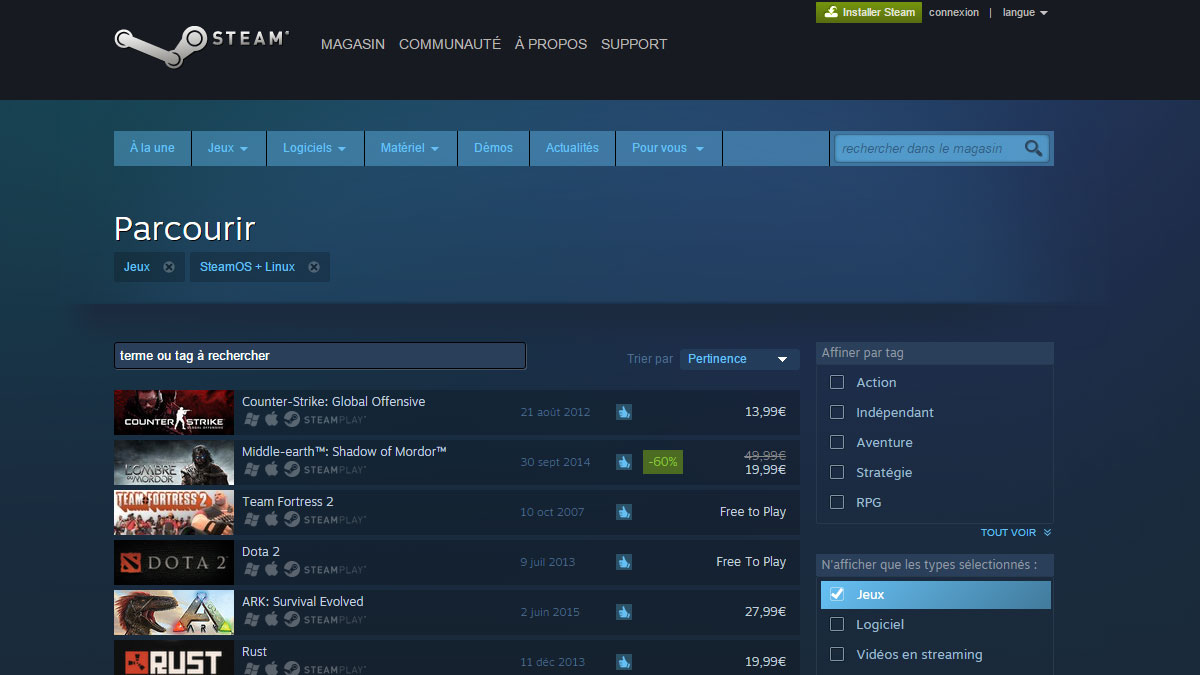
Task: Click the Apple icon in the Team Fortress 2 row
Action: point(271,519)
